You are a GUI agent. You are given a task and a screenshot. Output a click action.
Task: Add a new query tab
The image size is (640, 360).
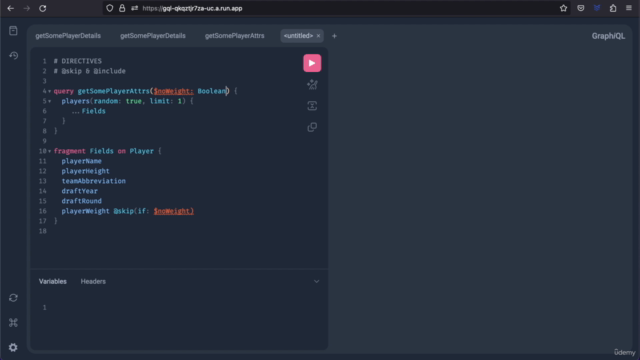(x=334, y=36)
